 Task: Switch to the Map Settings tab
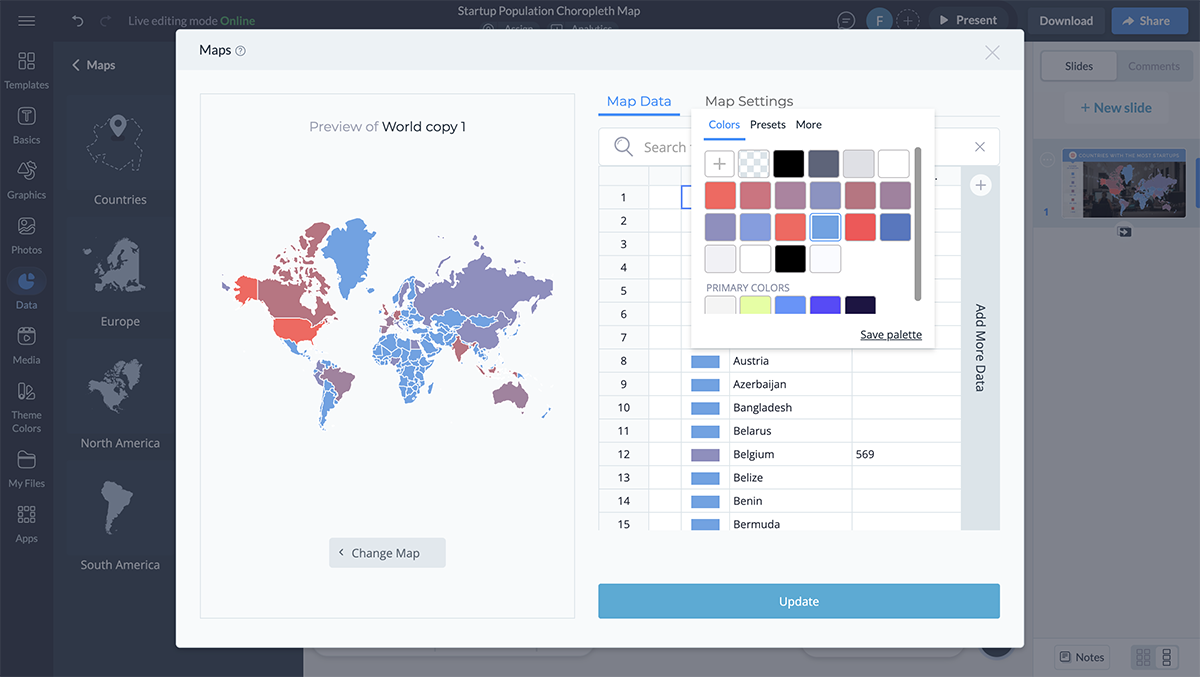click(x=748, y=101)
